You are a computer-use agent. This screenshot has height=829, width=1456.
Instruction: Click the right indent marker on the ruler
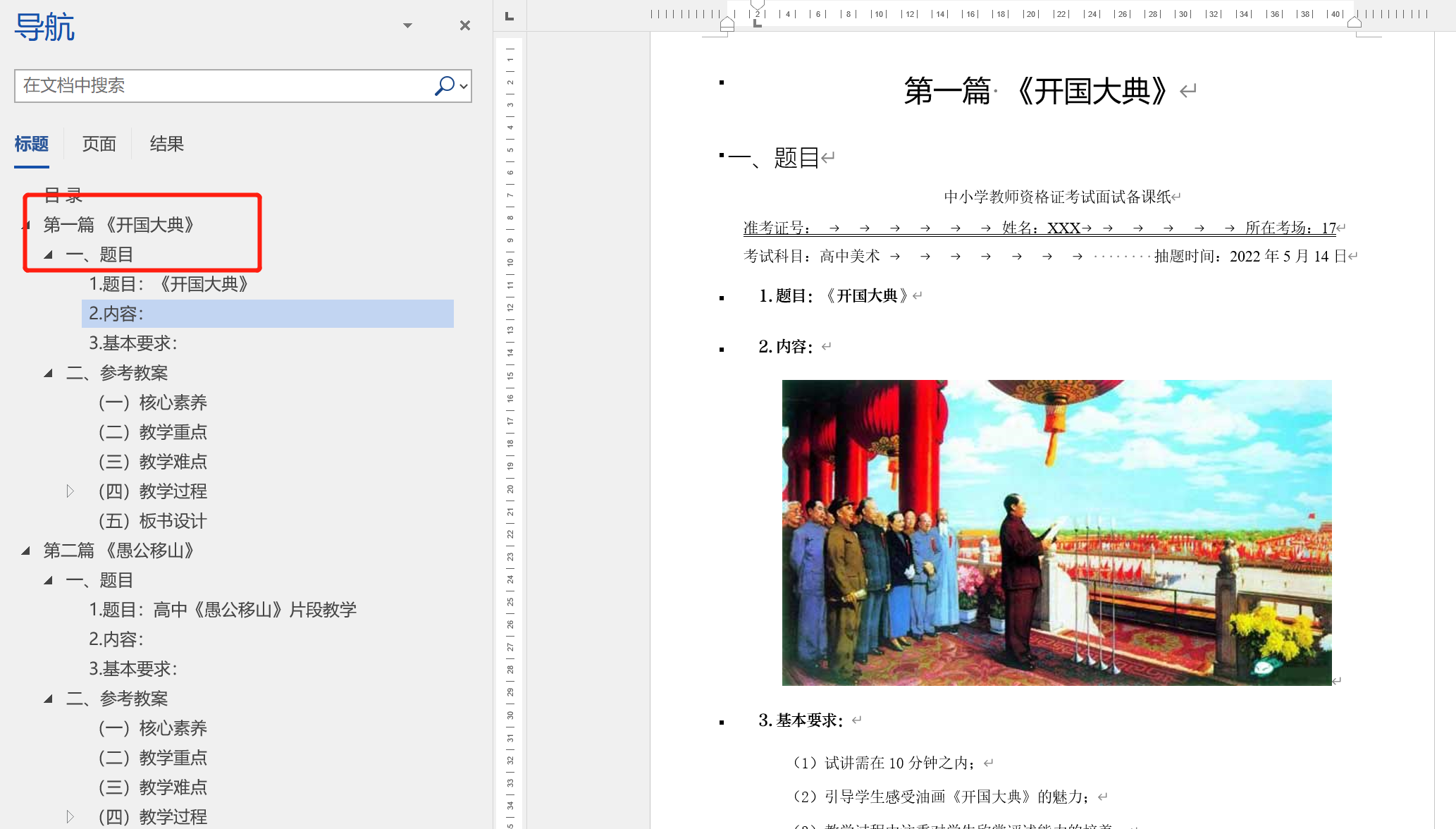pos(1354,23)
